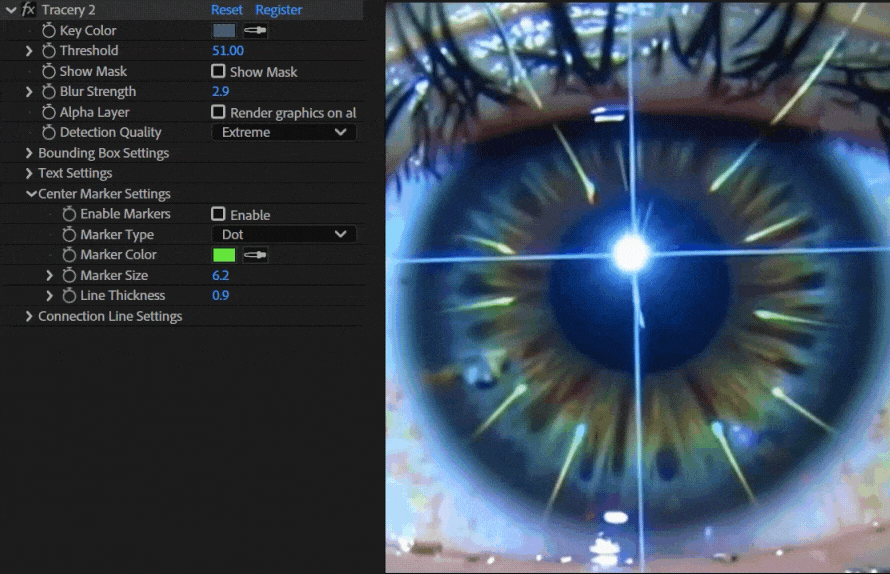Enable the Show Mask checkbox

tap(218, 72)
